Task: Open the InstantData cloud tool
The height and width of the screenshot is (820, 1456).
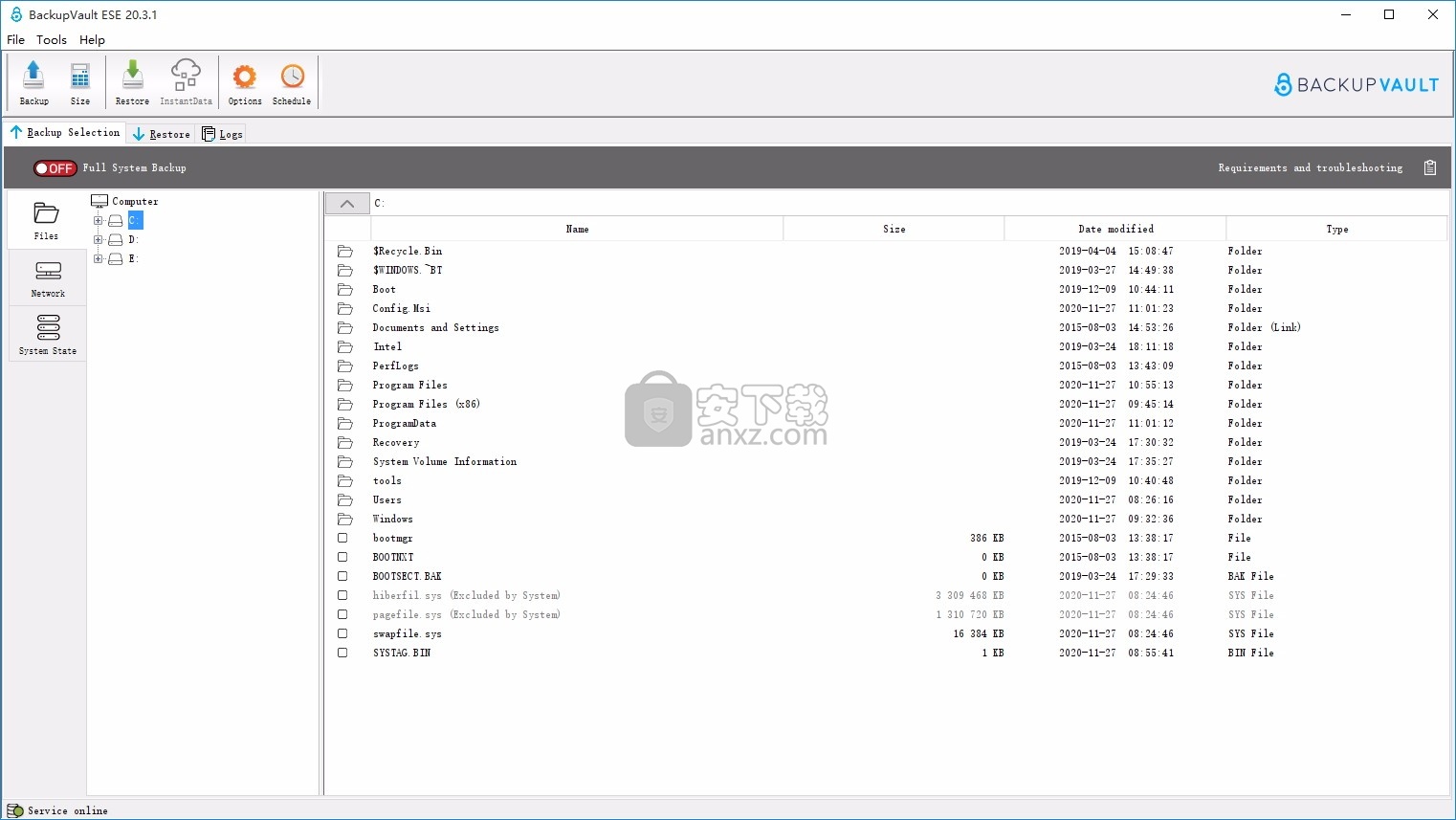Action: pos(186,82)
